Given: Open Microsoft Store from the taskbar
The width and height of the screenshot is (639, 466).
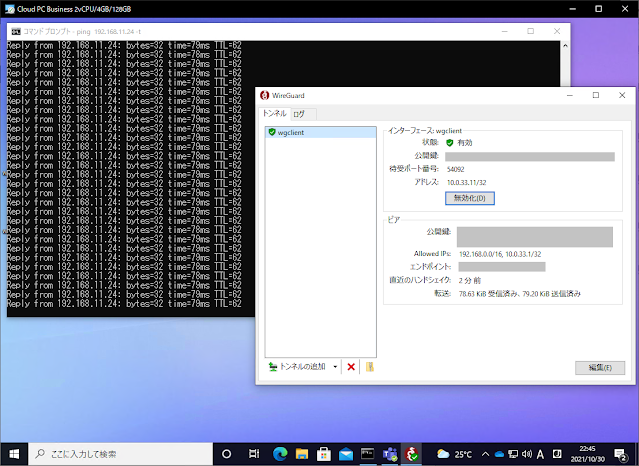Looking at the screenshot, I should click(324, 454).
